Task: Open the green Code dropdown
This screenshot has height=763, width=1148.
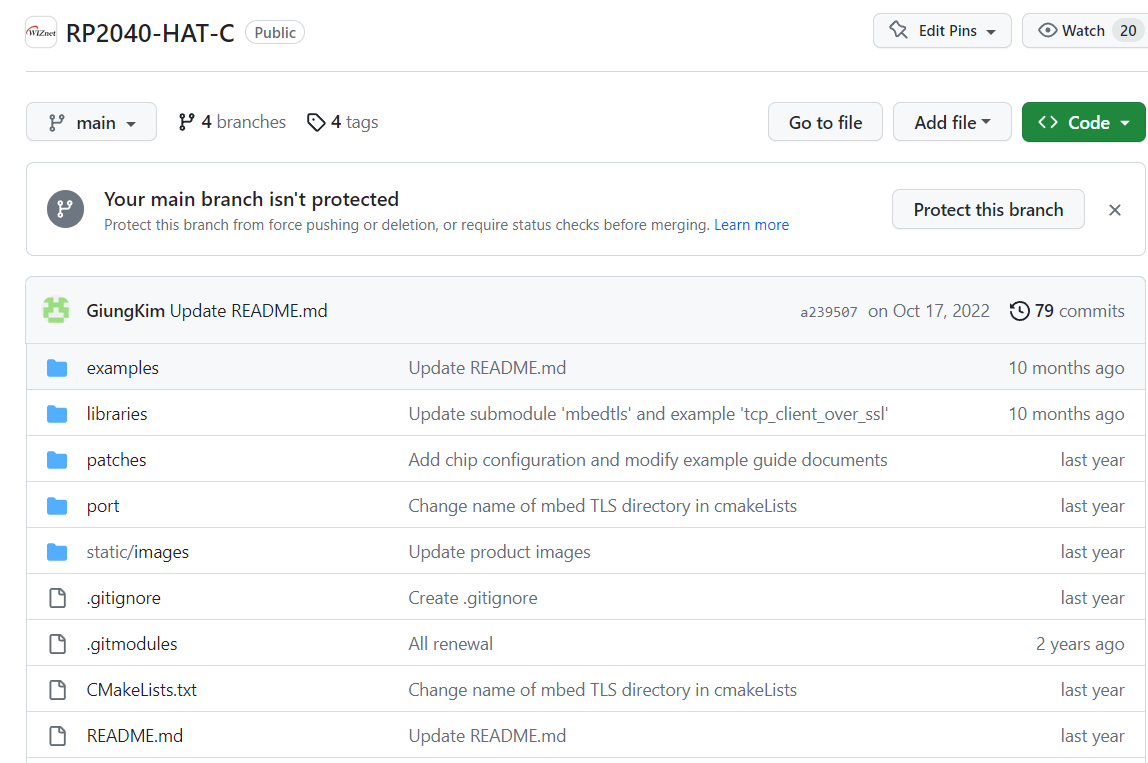Action: click(x=1084, y=122)
